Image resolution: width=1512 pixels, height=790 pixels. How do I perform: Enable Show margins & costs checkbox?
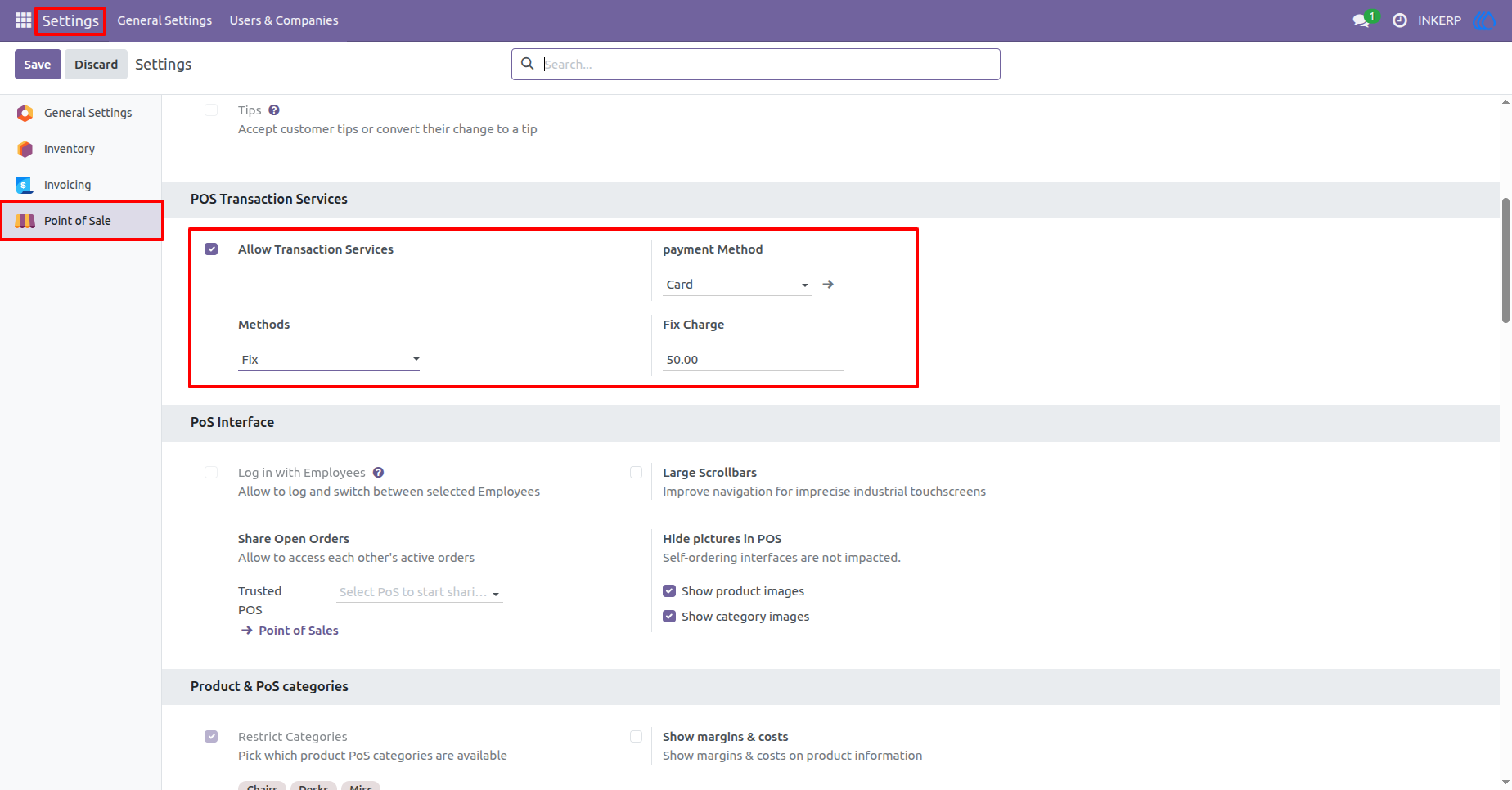(636, 737)
